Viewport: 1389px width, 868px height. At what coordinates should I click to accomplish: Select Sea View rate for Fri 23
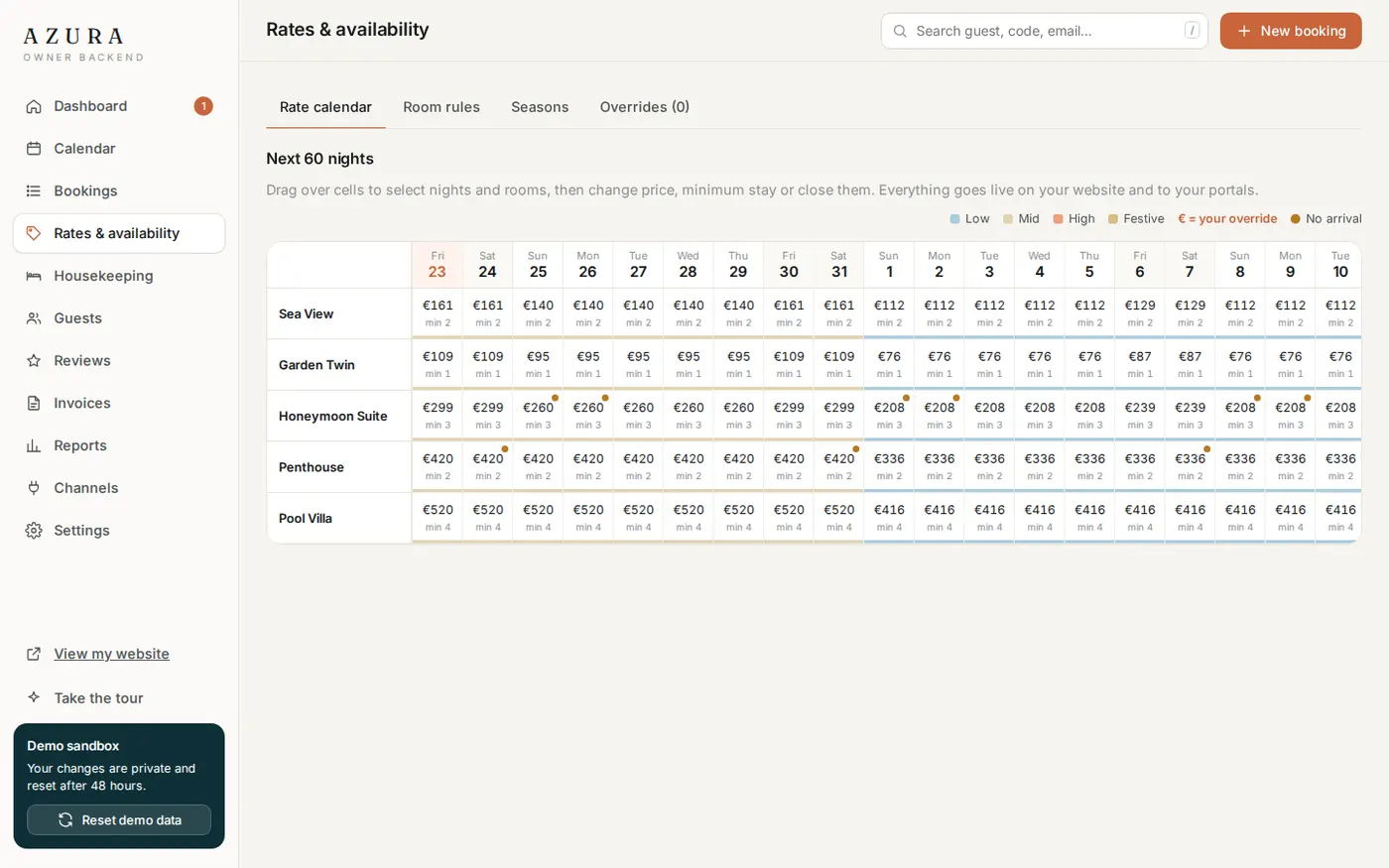point(438,313)
